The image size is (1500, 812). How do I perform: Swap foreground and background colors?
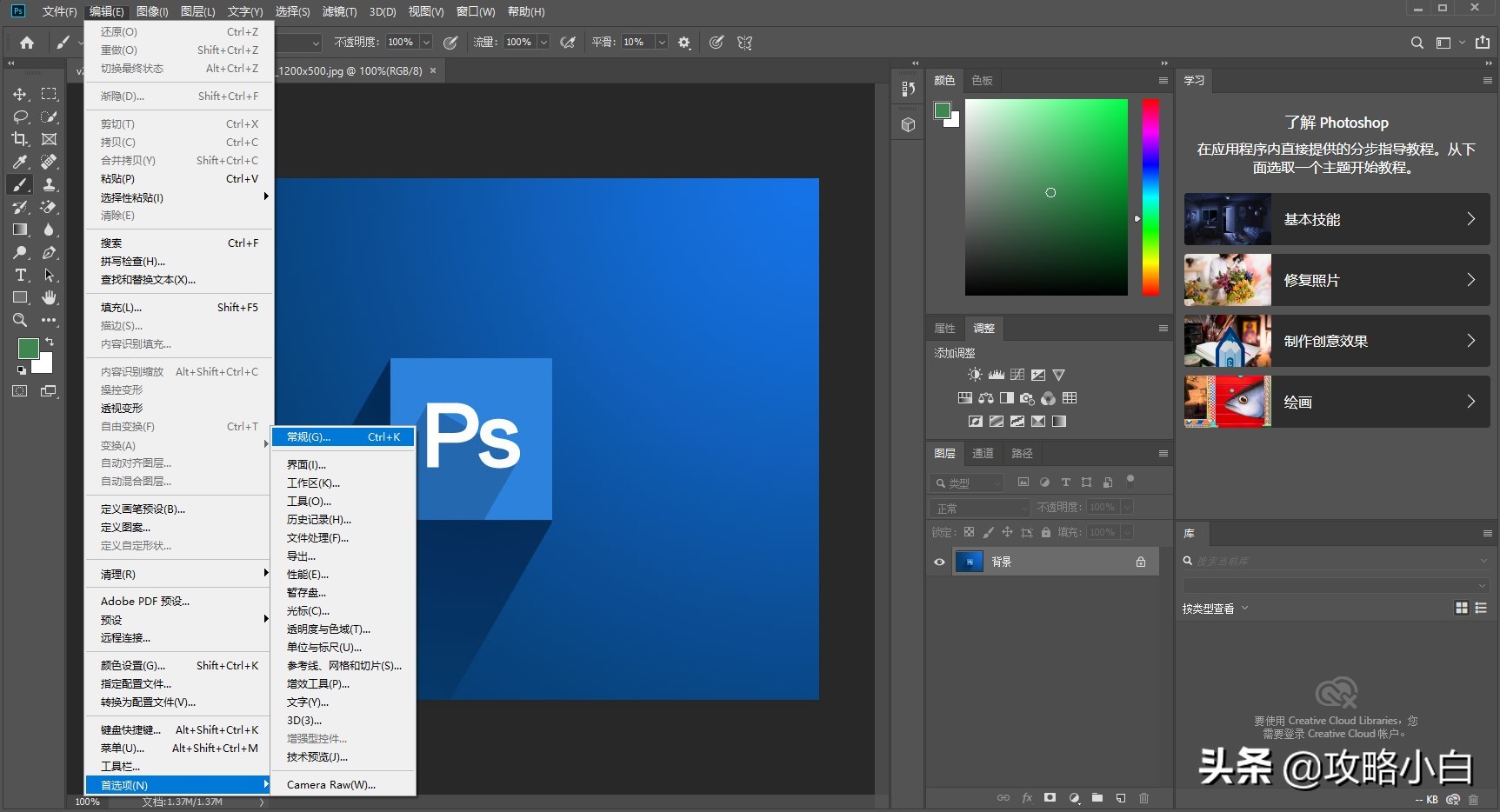point(50,342)
